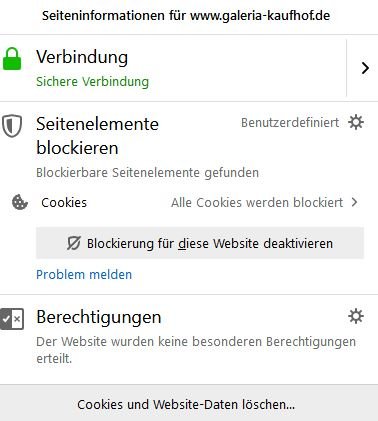This screenshot has height=421, width=378.
Task: Click the 'Sichere Verbindung' status text
Action: point(92,82)
